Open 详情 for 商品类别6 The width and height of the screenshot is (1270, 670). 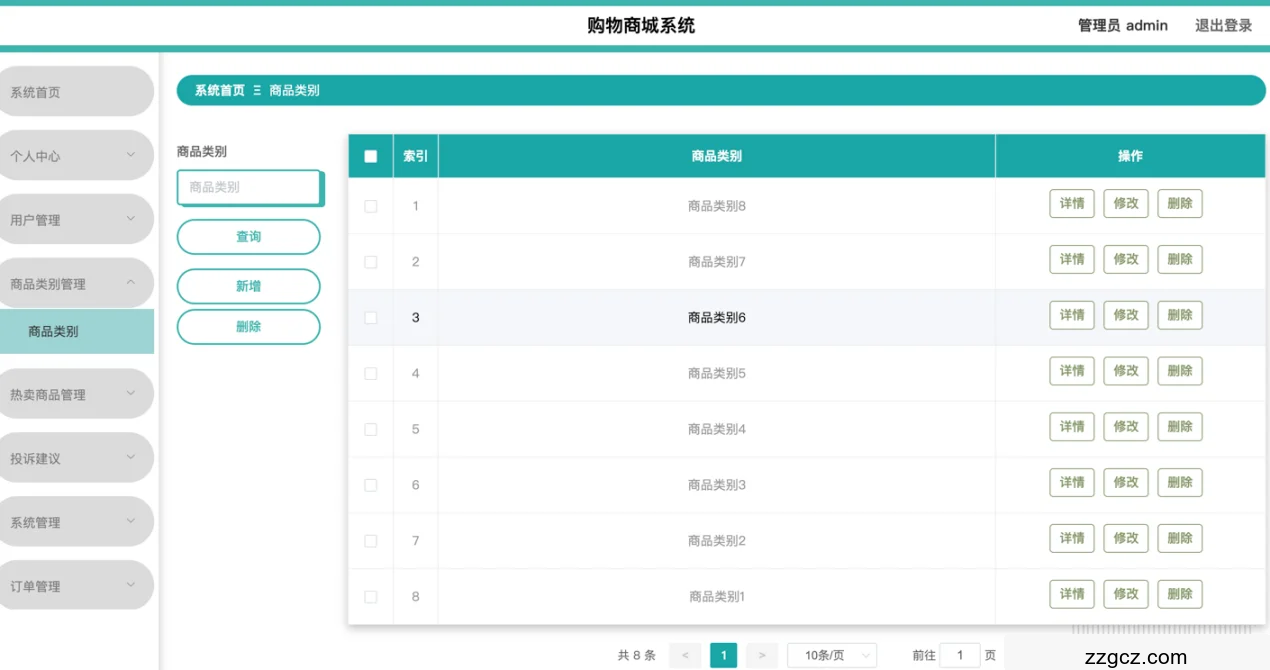tap(1071, 315)
